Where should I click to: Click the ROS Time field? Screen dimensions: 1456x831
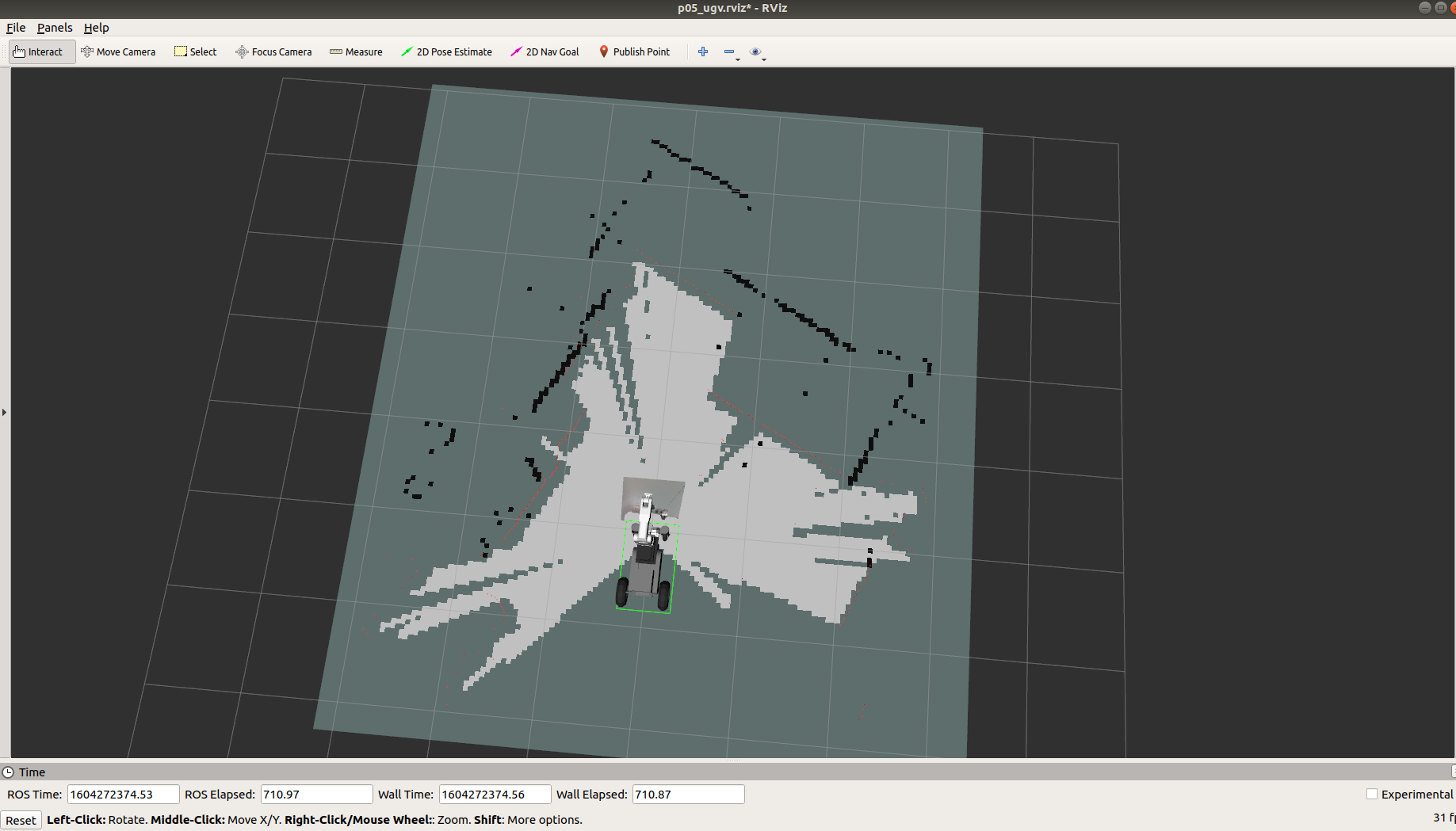click(x=123, y=794)
